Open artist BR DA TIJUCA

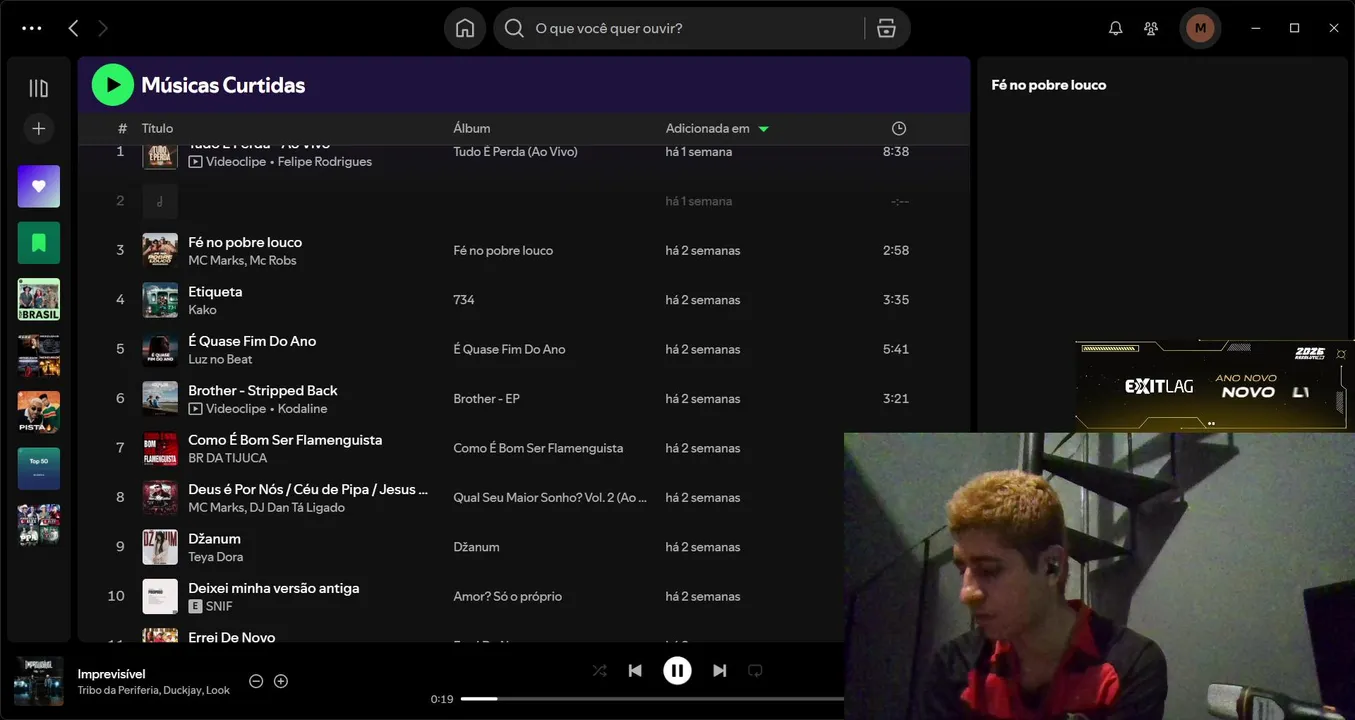pyautogui.click(x=228, y=458)
